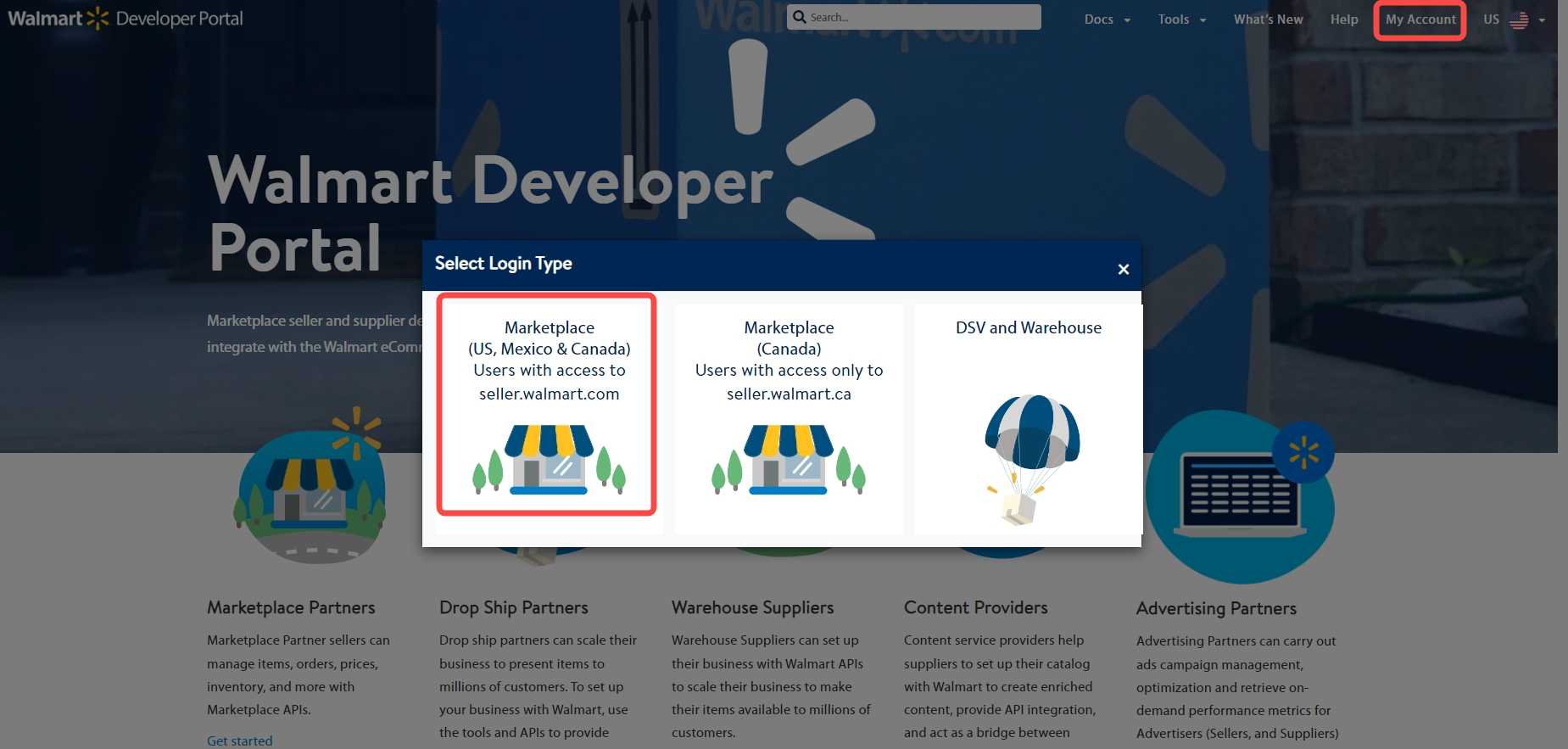Click the Drop Ship Partners heading
Screen dimensions: 1568x749
[514, 607]
